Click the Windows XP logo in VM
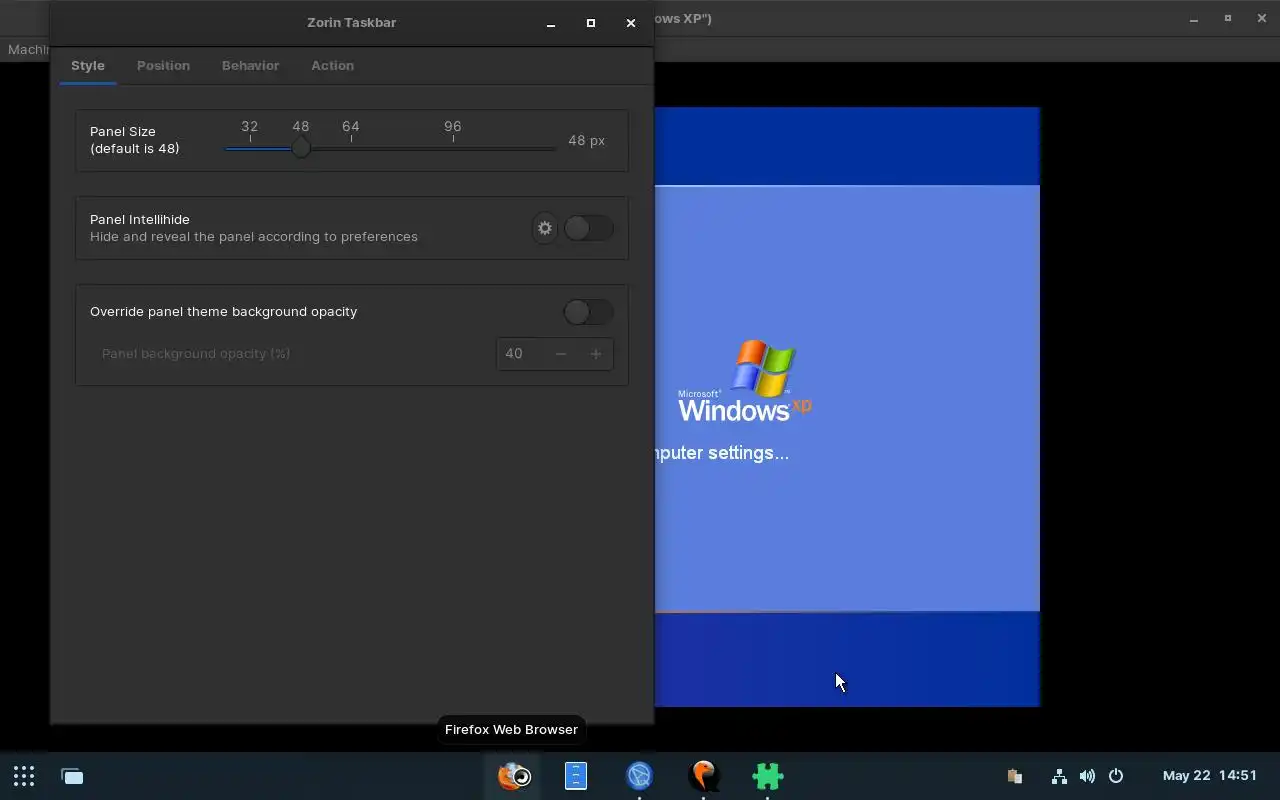 [745, 381]
